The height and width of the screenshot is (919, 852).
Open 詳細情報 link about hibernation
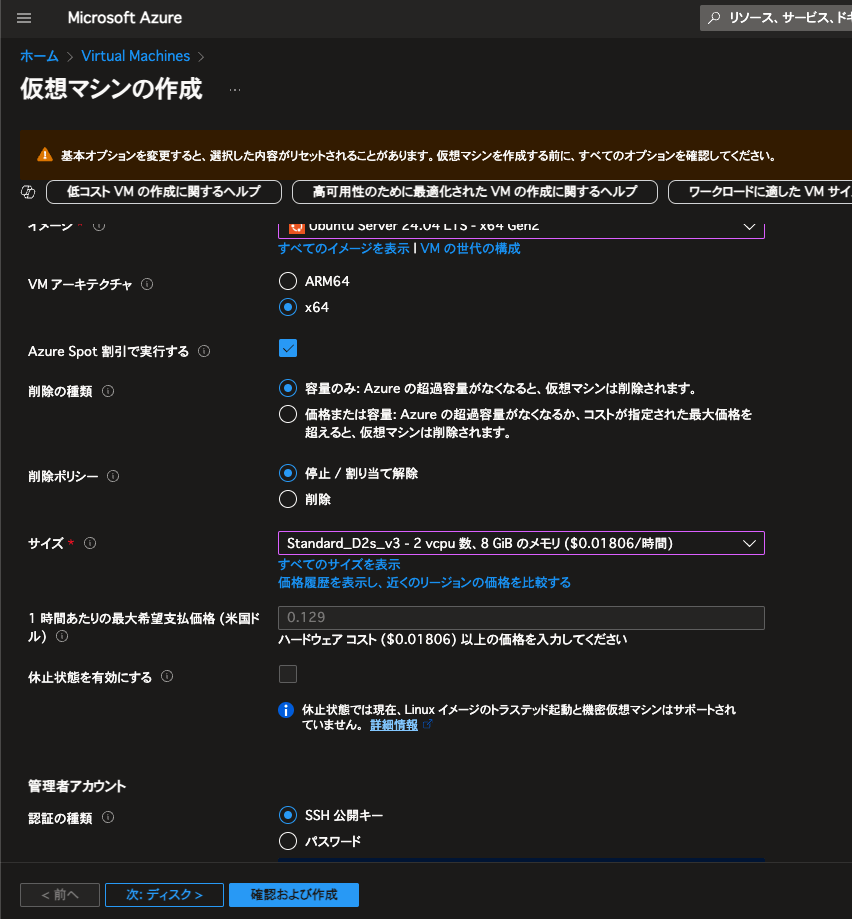(394, 725)
